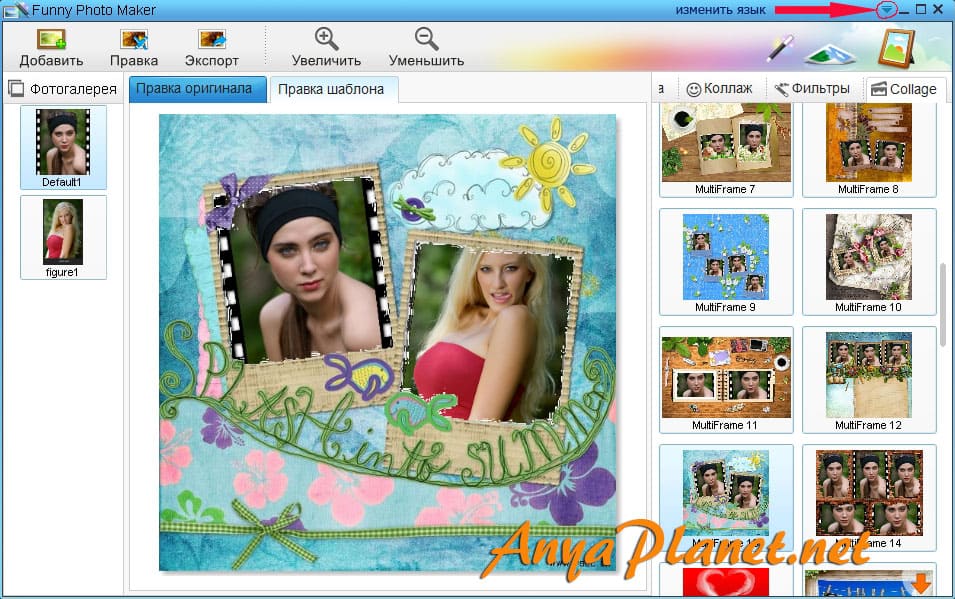
Task: Maximize the Funny Photo Maker window
Action: [x=922, y=9]
